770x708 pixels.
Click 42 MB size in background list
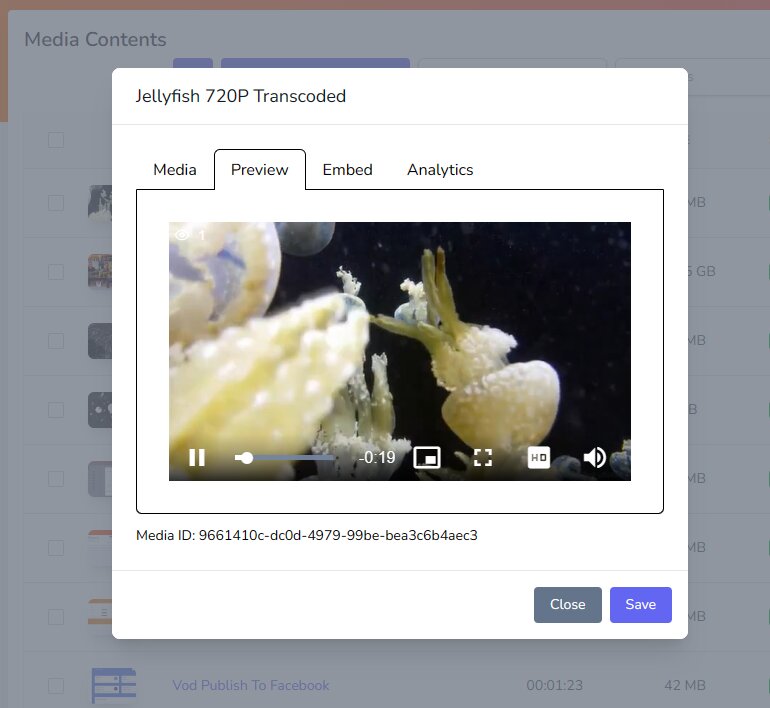tap(685, 685)
